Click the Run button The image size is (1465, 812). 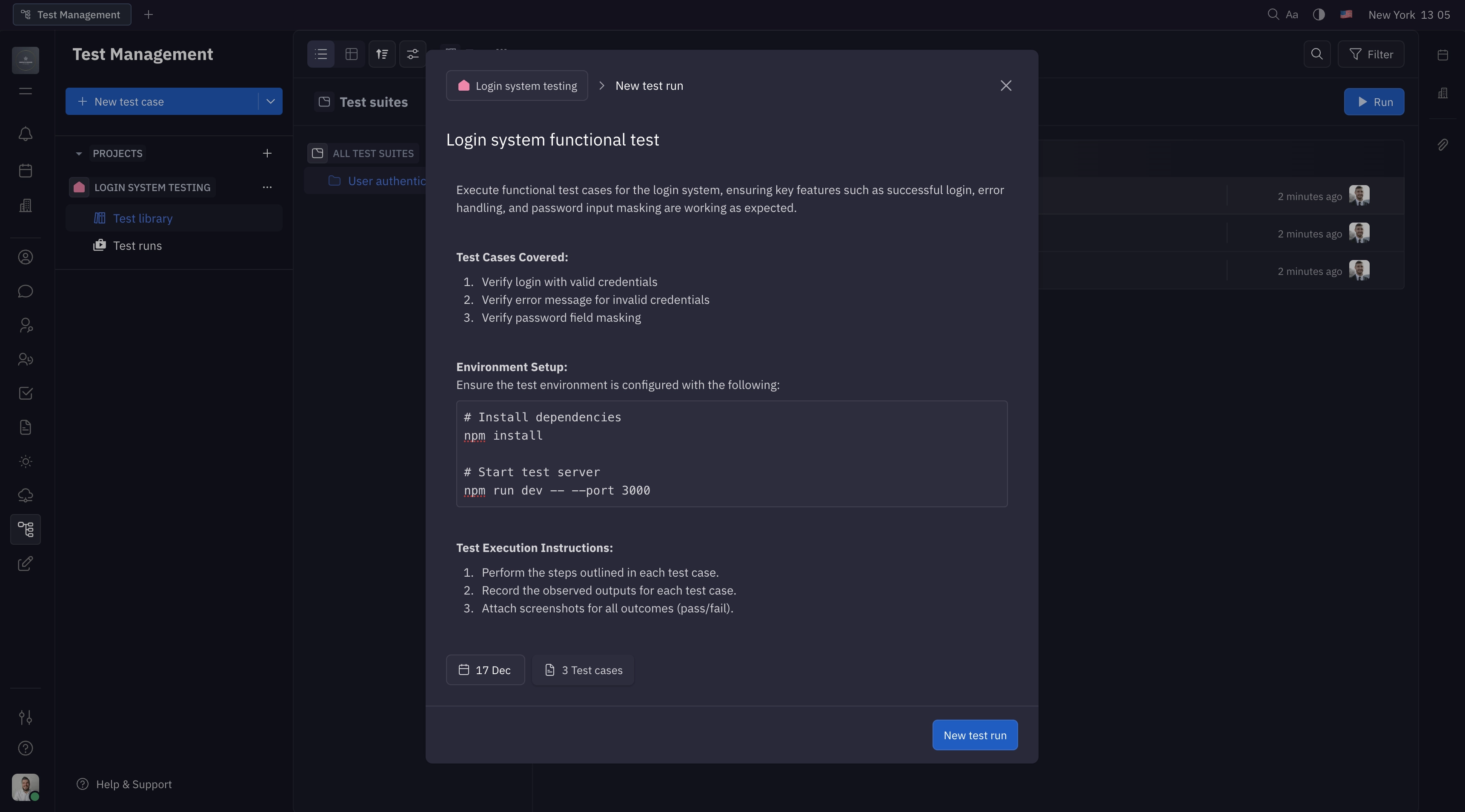coord(1375,102)
